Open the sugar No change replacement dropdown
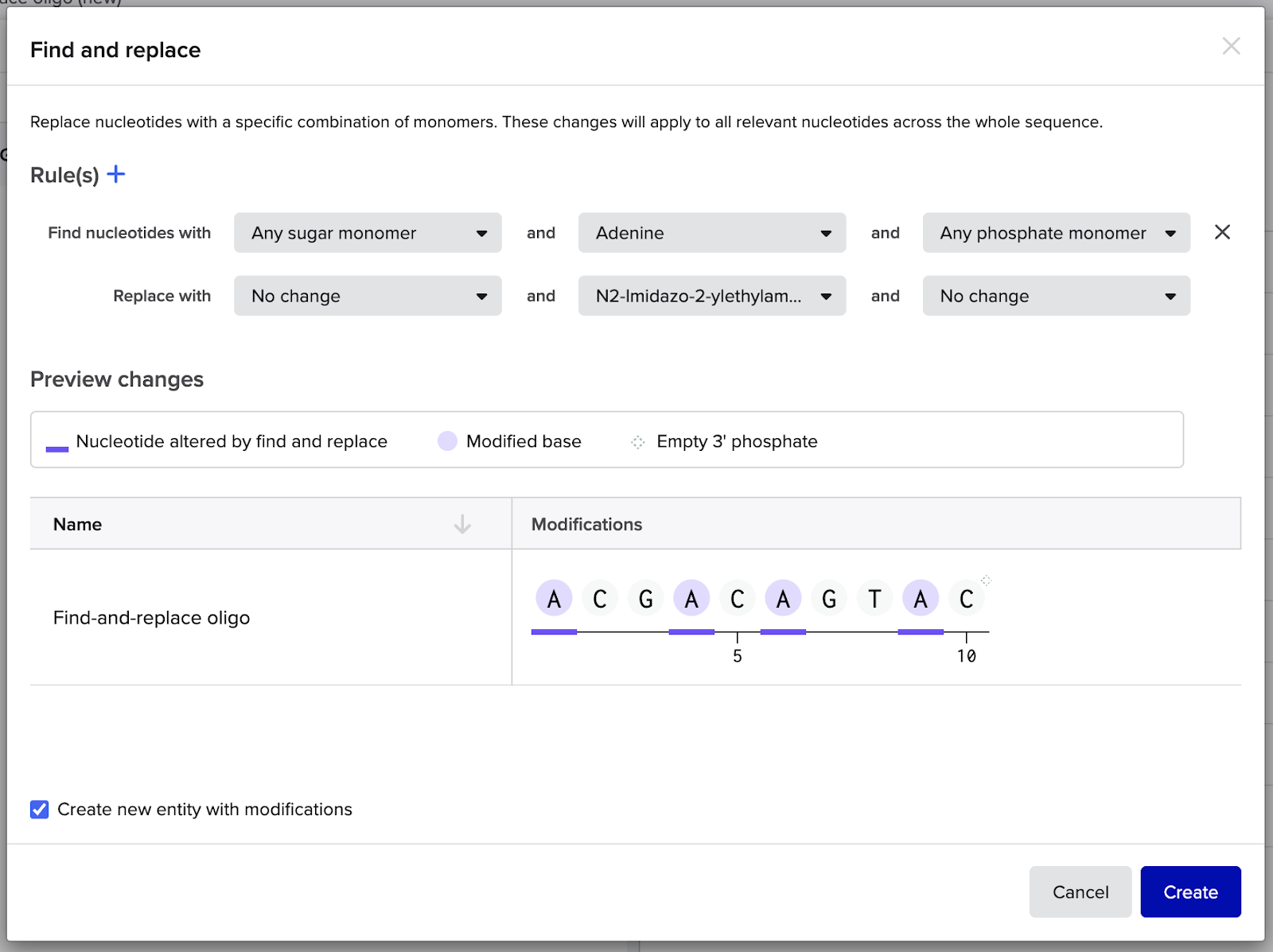Viewport: 1273px width, 952px height. coord(368,296)
